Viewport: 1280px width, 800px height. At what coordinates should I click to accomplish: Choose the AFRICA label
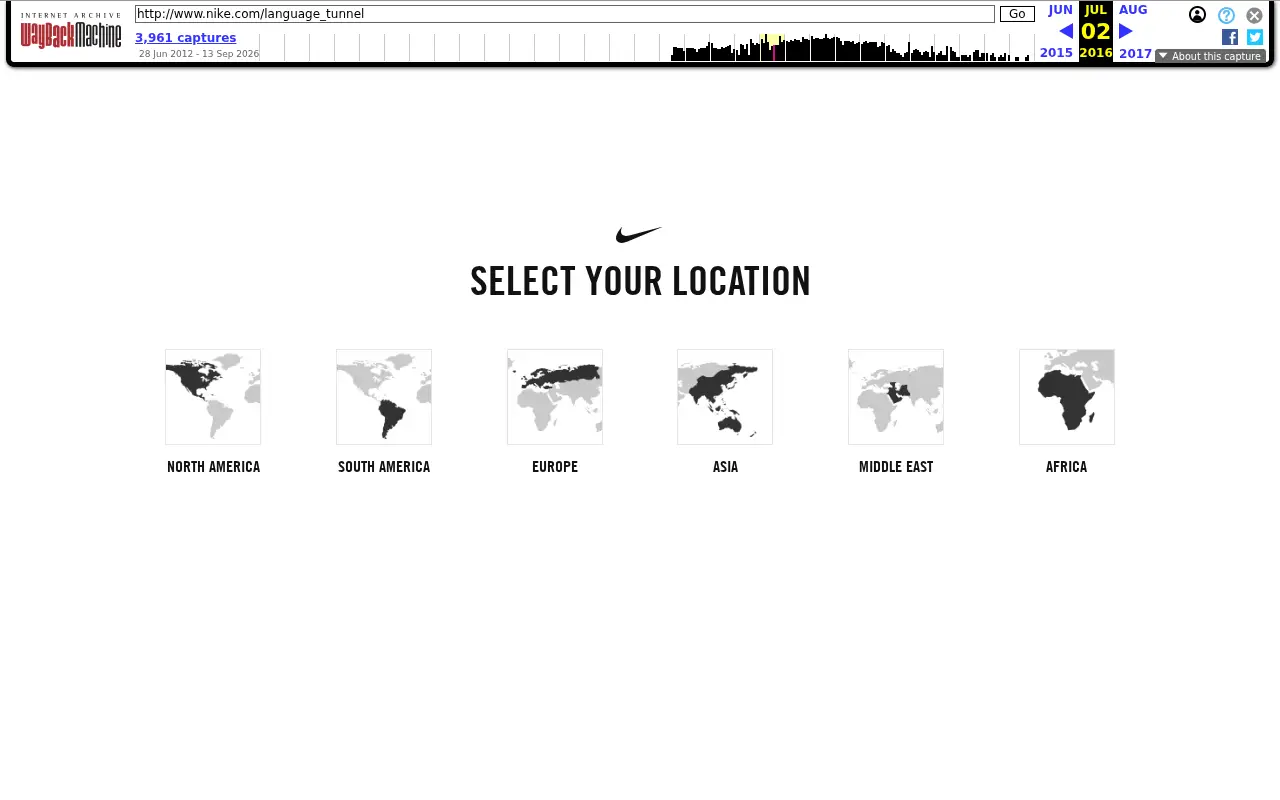tap(1067, 467)
